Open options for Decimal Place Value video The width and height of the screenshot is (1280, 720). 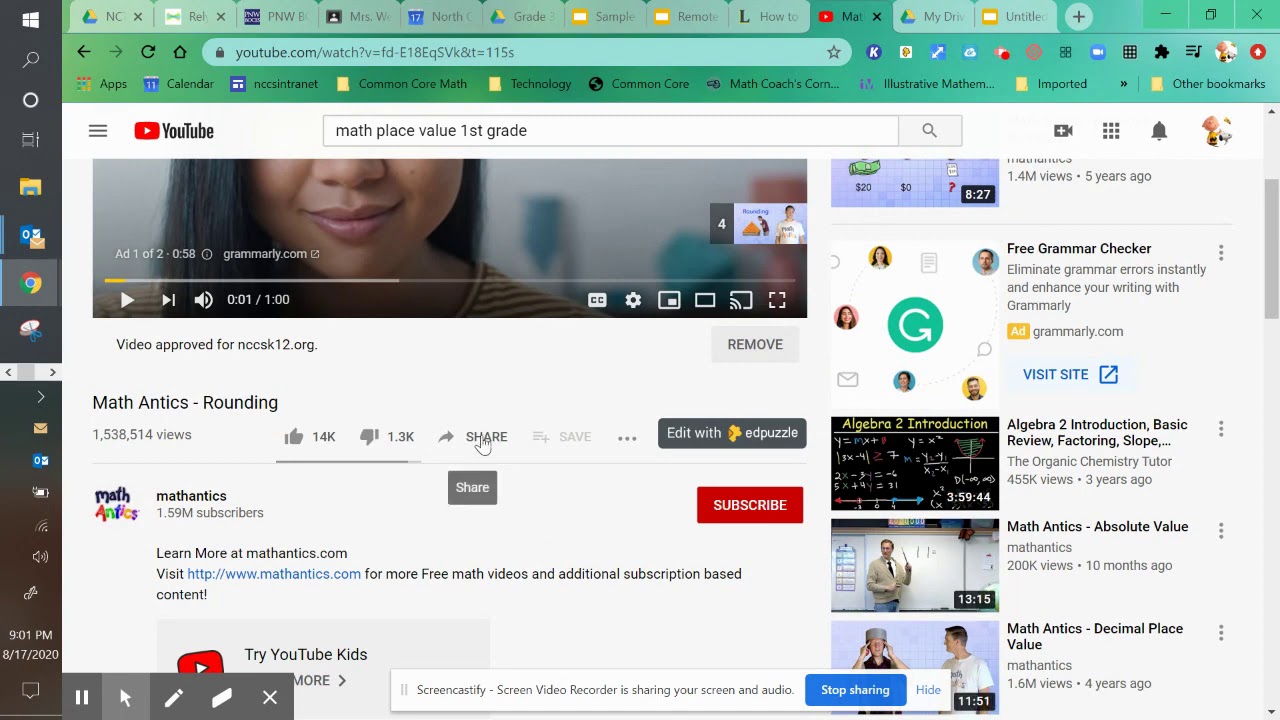tap(1221, 633)
